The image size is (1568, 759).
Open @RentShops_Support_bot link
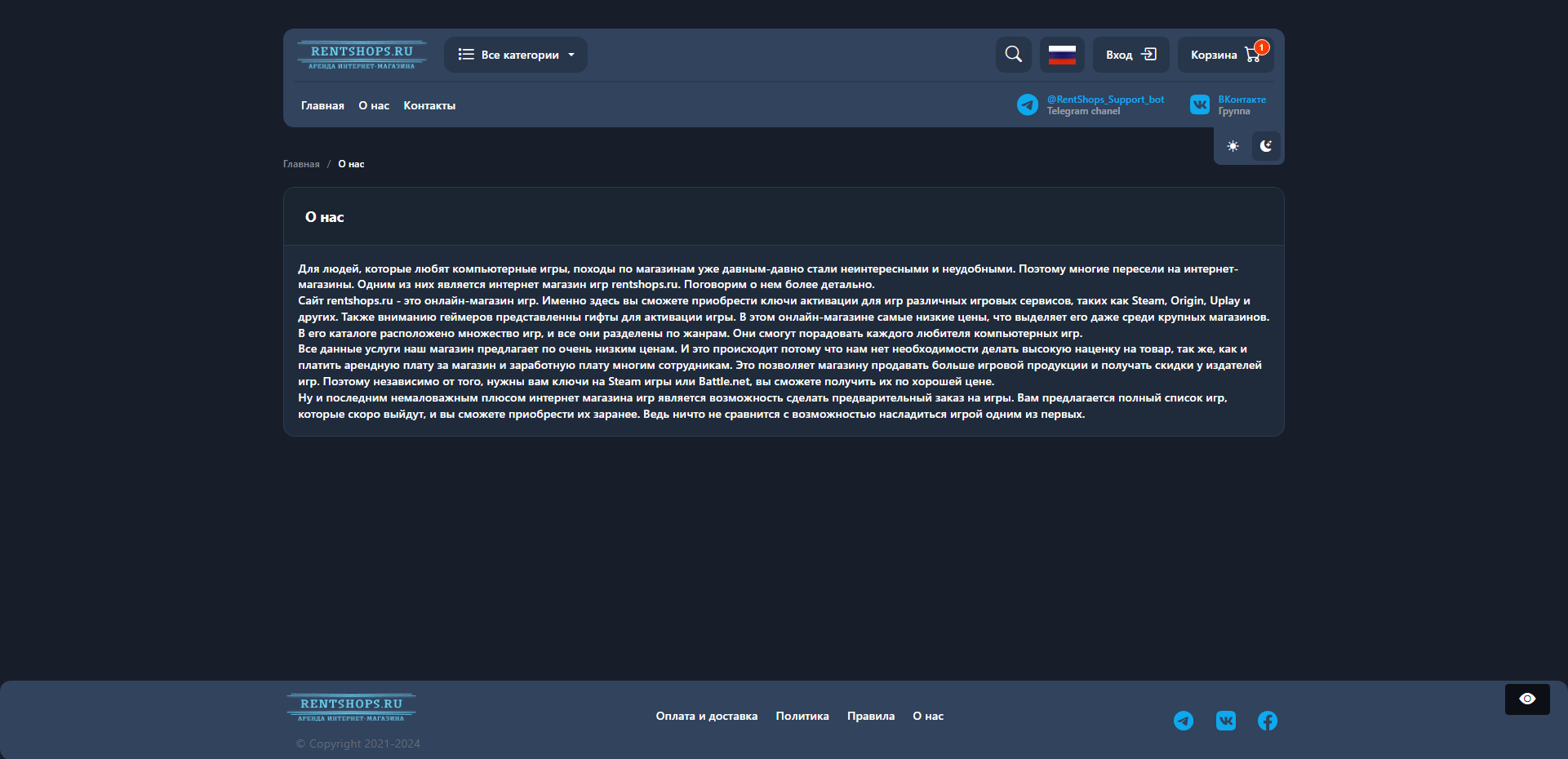click(1106, 100)
